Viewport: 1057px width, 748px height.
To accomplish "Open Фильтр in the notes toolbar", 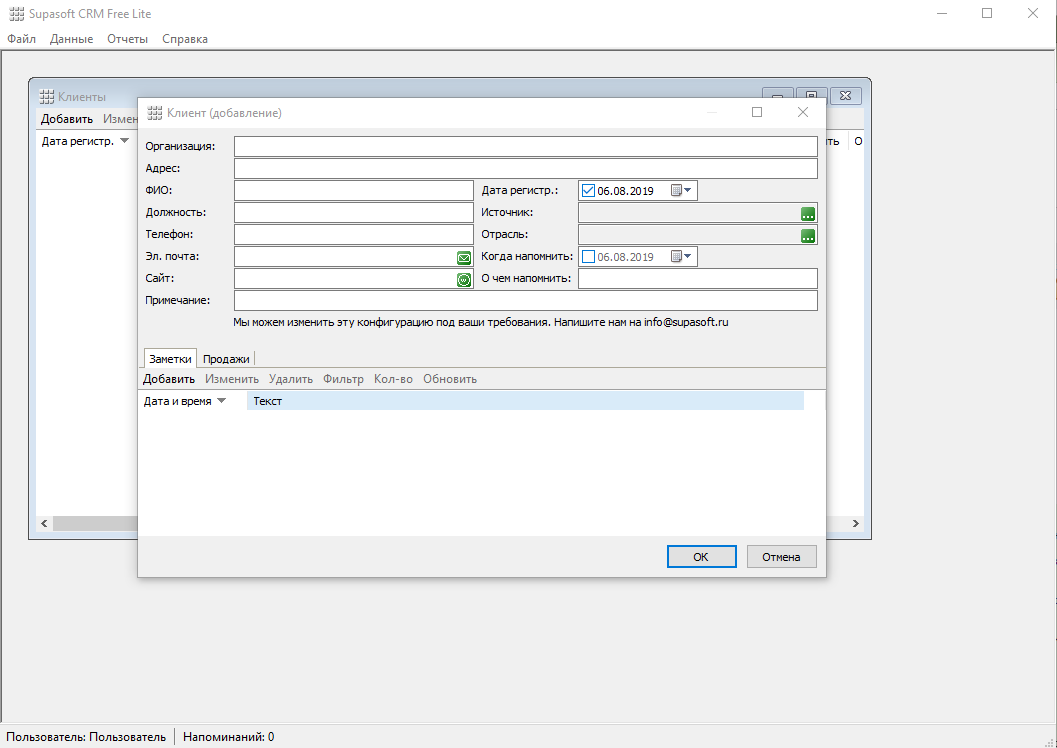I will click(343, 379).
